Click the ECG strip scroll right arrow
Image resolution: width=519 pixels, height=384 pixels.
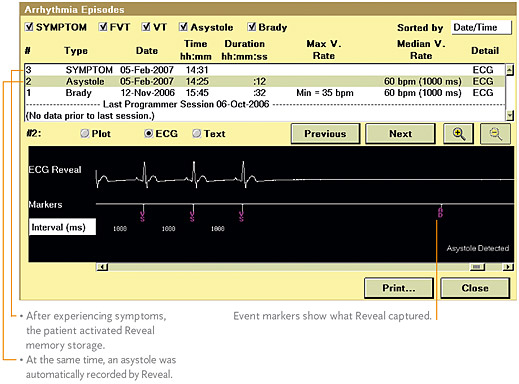[508, 267]
